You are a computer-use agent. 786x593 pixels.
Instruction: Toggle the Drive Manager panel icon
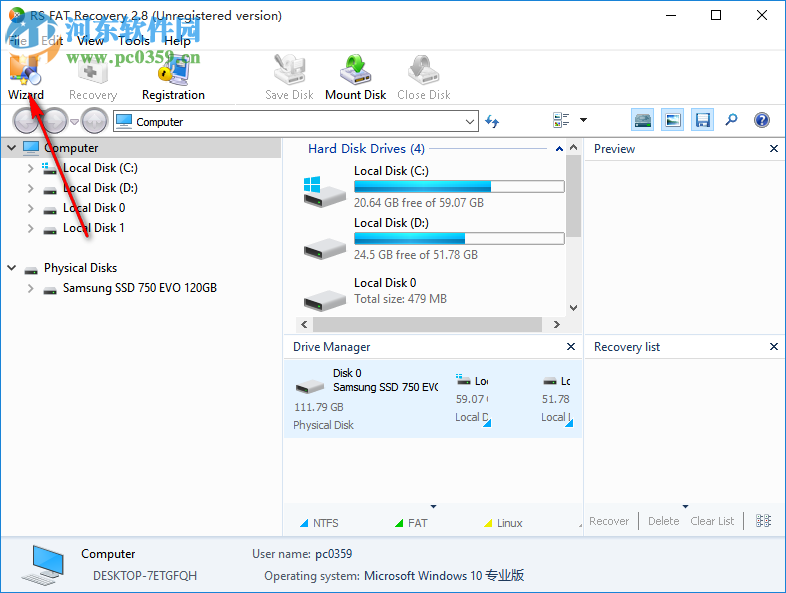coord(643,120)
